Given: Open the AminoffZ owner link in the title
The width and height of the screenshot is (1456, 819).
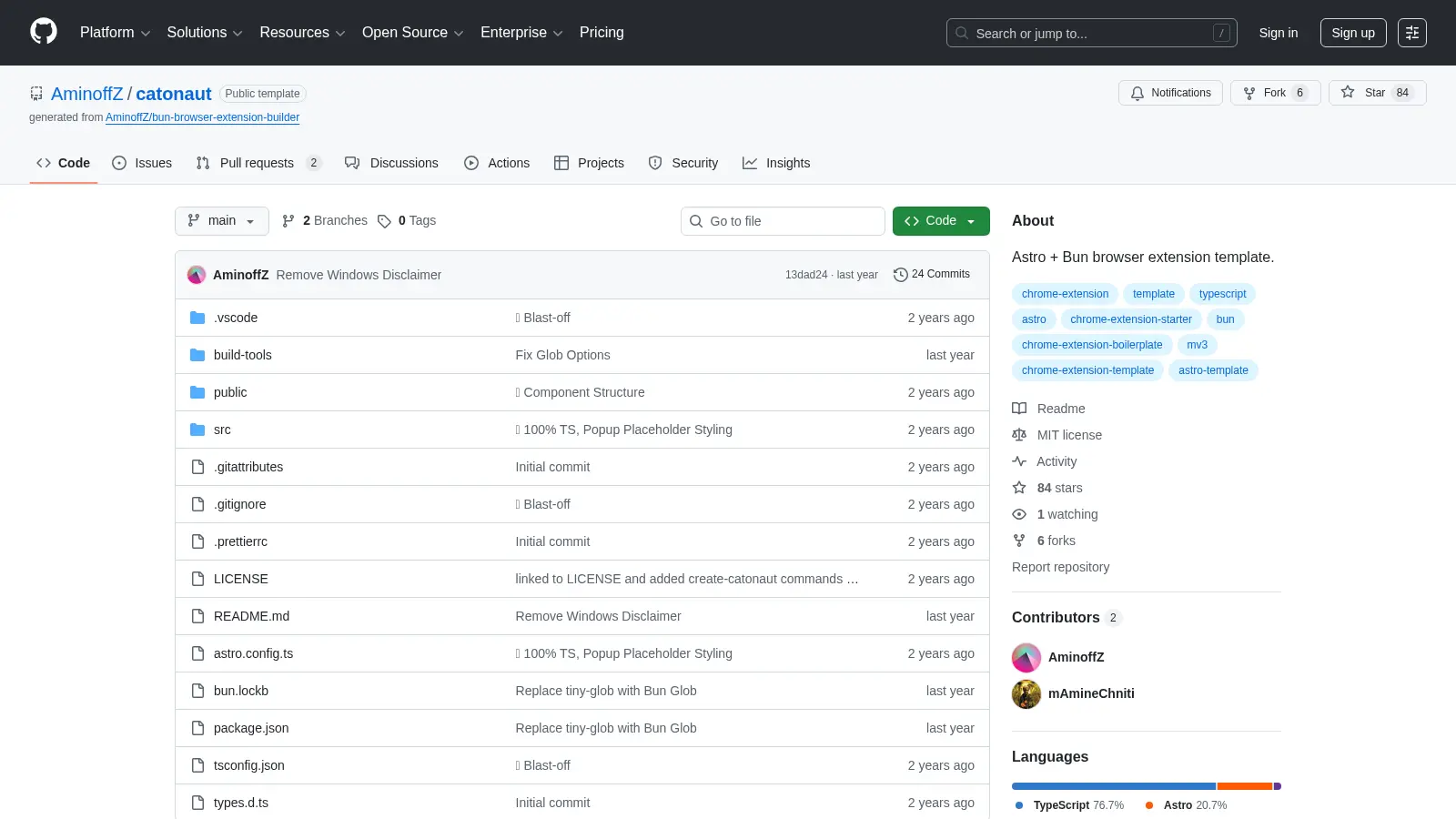Looking at the screenshot, I should [x=86, y=94].
